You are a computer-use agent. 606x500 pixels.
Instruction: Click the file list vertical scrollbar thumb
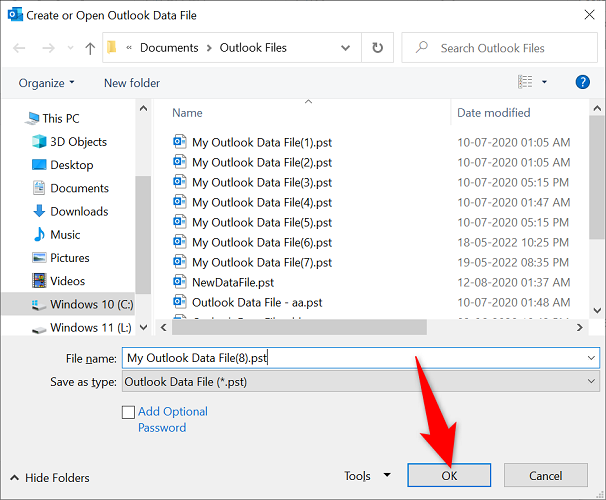pos(597,177)
